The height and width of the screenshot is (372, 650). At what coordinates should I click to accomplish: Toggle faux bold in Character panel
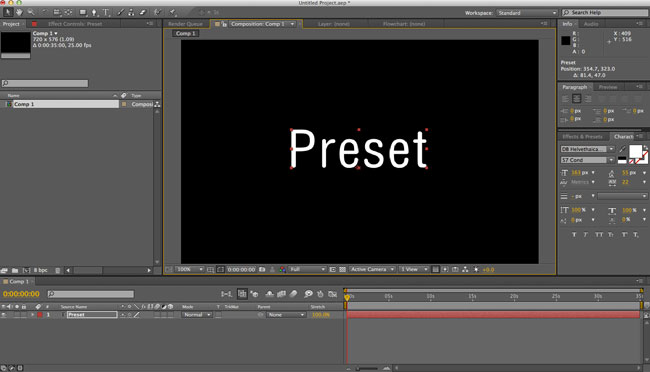pyautogui.click(x=574, y=235)
